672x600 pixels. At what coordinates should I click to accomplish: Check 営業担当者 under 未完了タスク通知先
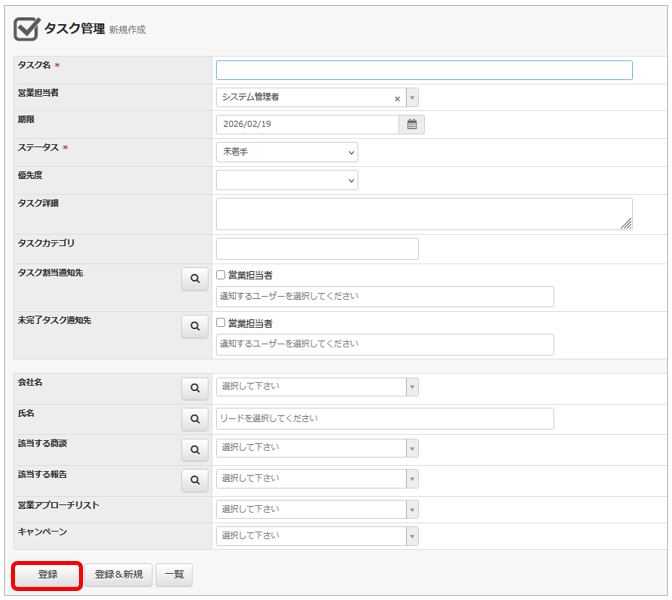click(x=222, y=323)
